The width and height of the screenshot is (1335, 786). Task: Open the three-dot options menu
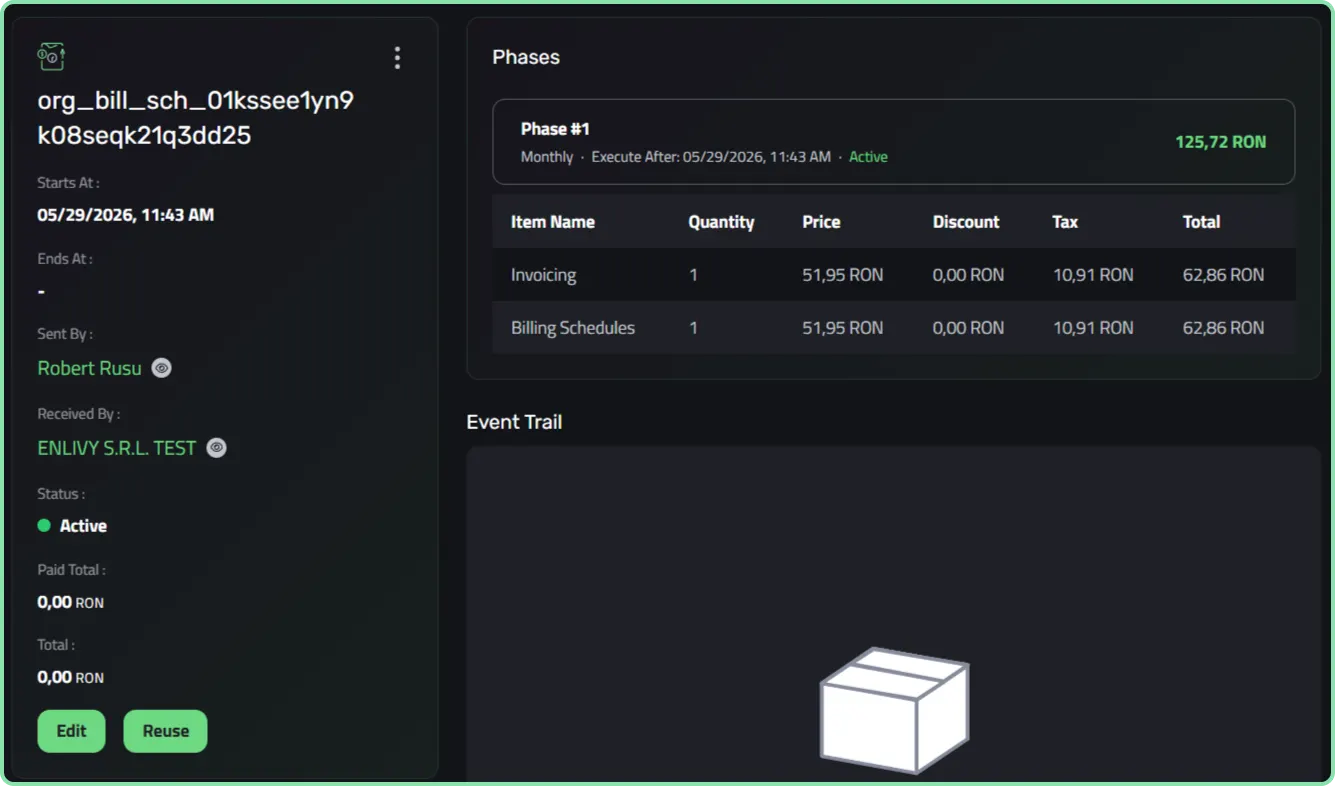[x=397, y=58]
